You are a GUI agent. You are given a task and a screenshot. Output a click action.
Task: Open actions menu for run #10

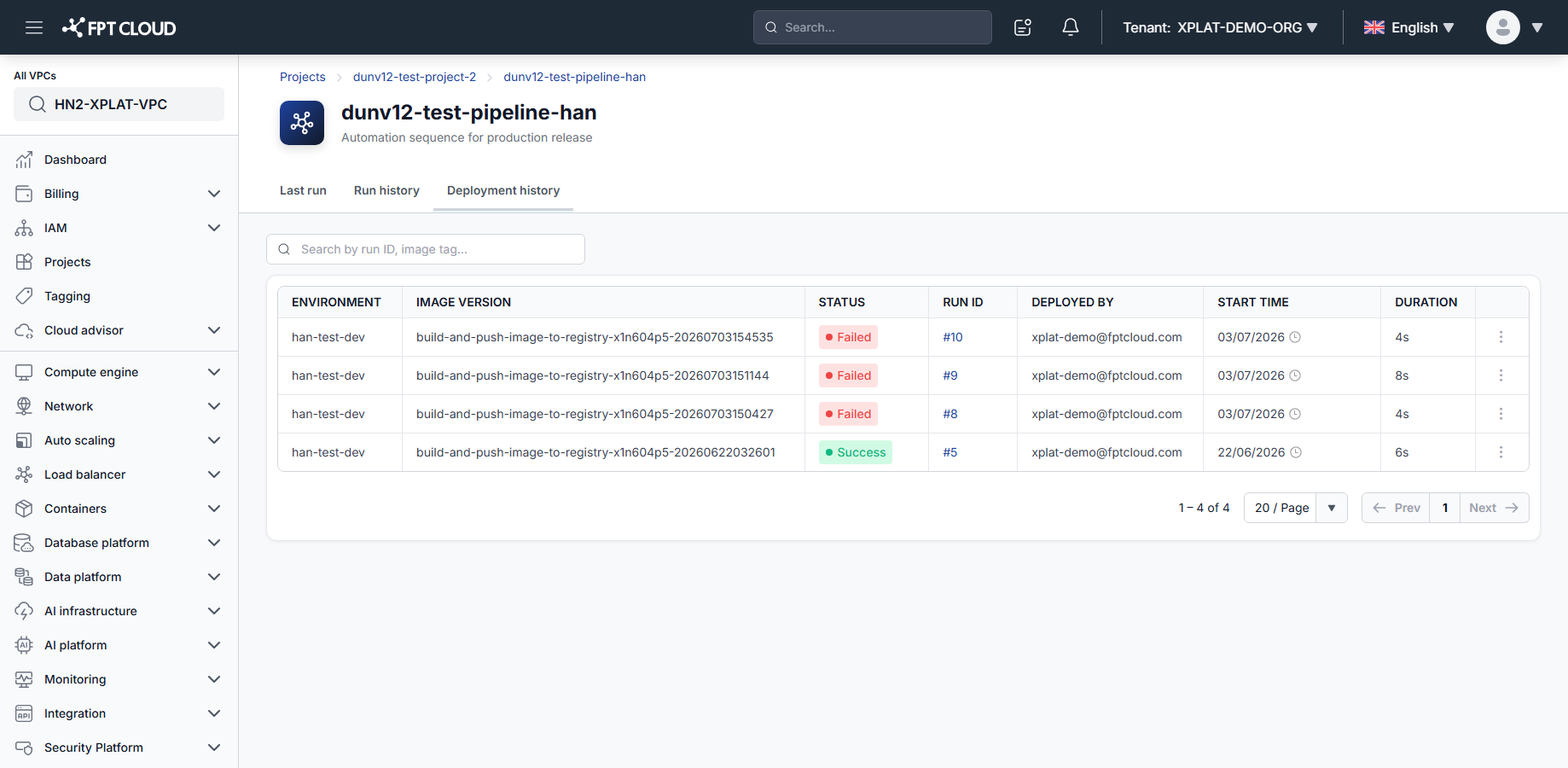click(x=1501, y=337)
